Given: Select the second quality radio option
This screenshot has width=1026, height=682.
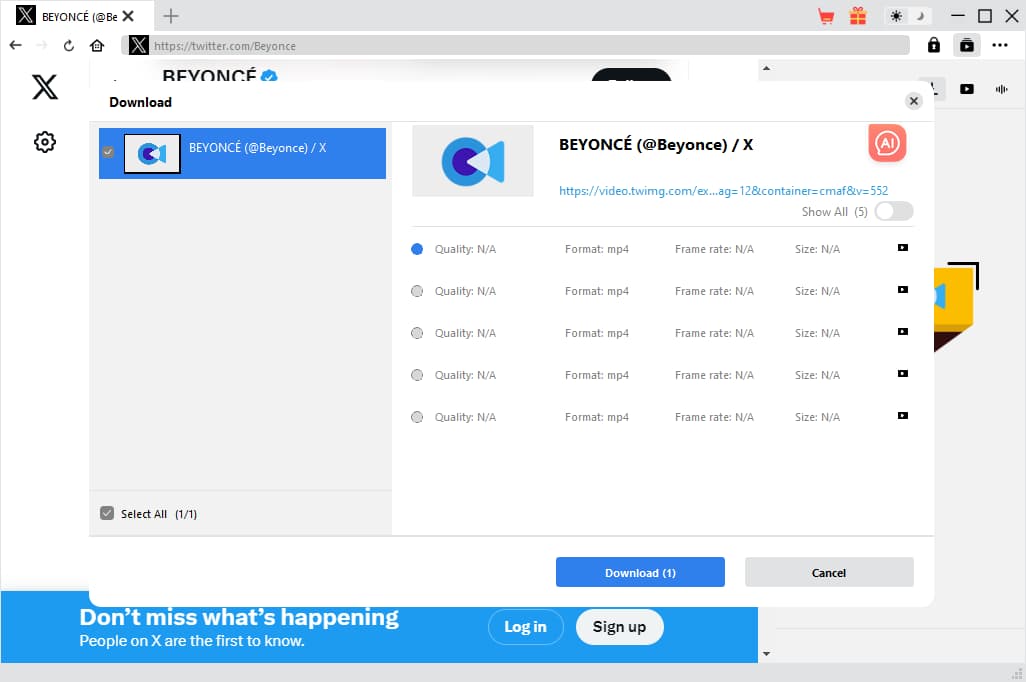Looking at the screenshot, I should click(417, 291).
